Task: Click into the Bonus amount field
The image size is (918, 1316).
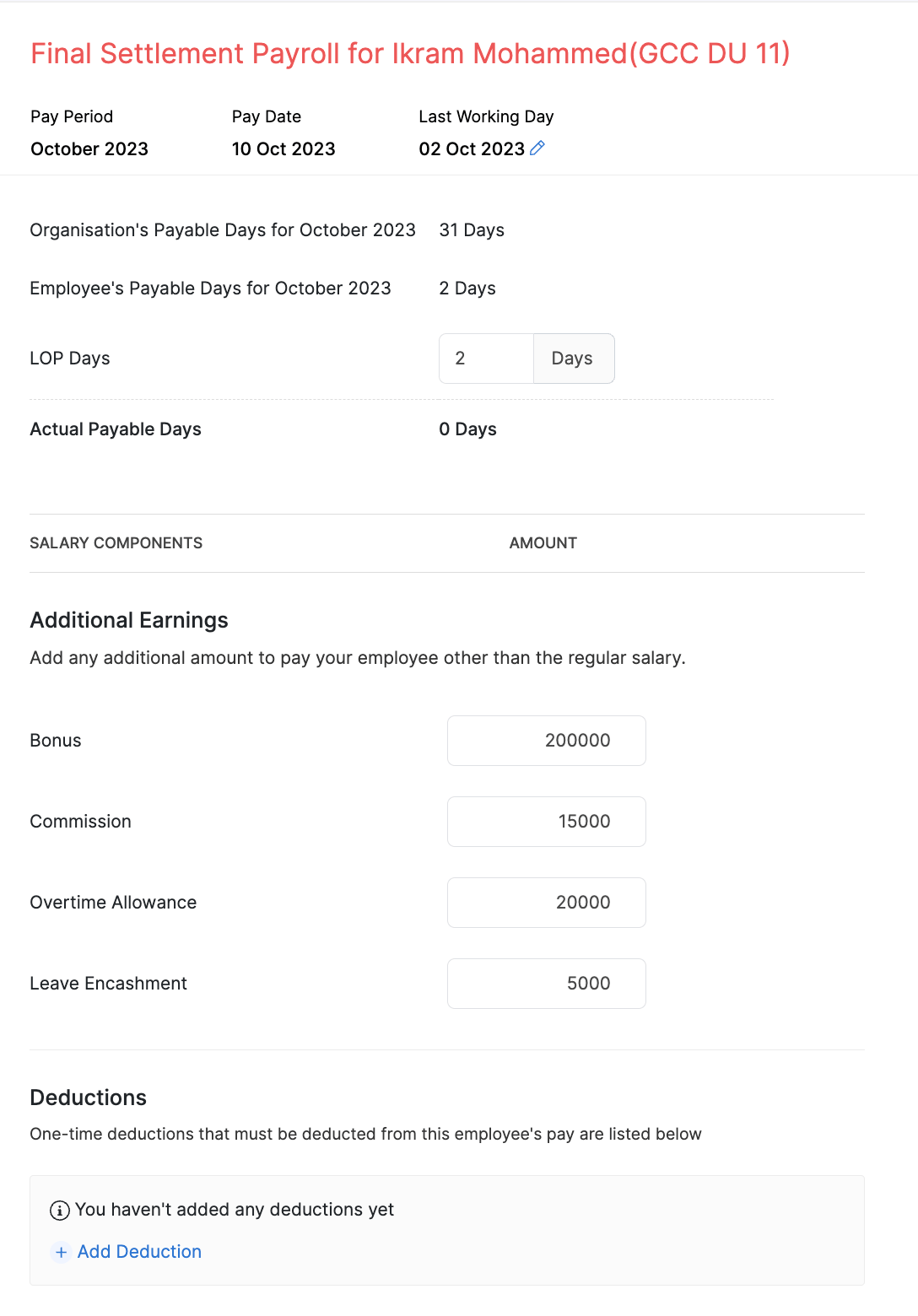Action: pyautogui.click(x=546, y=741)
